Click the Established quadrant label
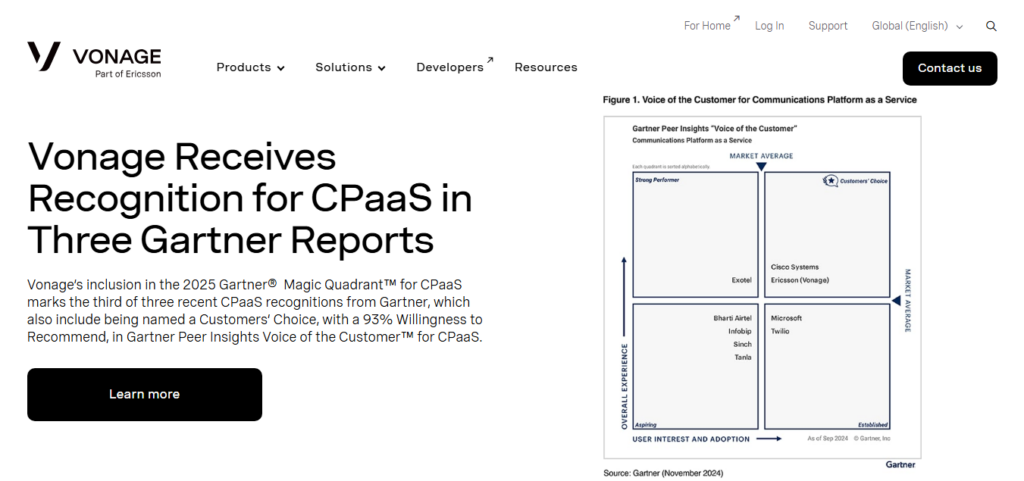Image resolution: width=1024 pixels, height=481 pixels. (x=873, y=425)
